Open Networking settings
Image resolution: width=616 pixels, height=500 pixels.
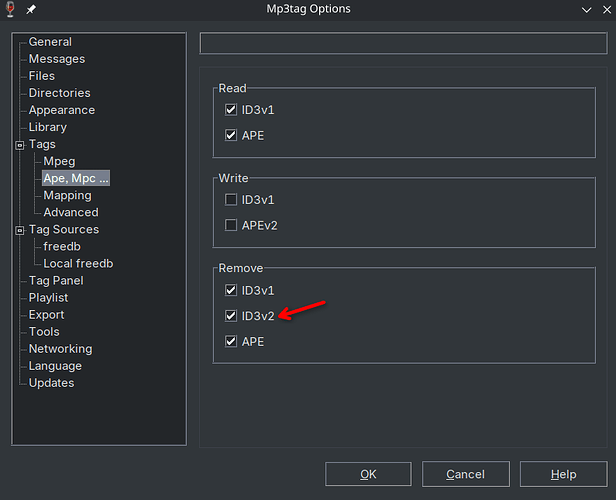click(x=60, y=349)
